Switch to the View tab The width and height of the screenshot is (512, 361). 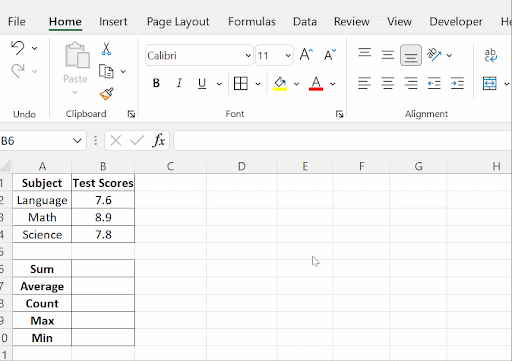399,22
